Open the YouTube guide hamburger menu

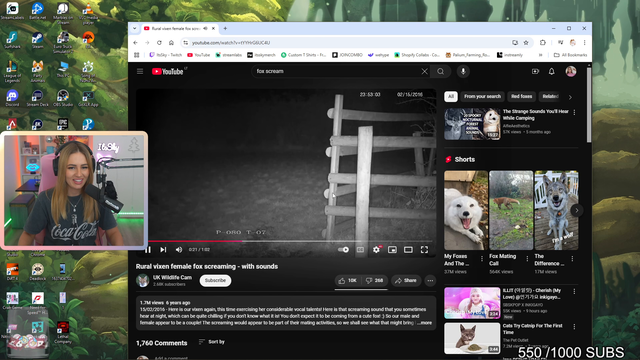pos(140,71)
